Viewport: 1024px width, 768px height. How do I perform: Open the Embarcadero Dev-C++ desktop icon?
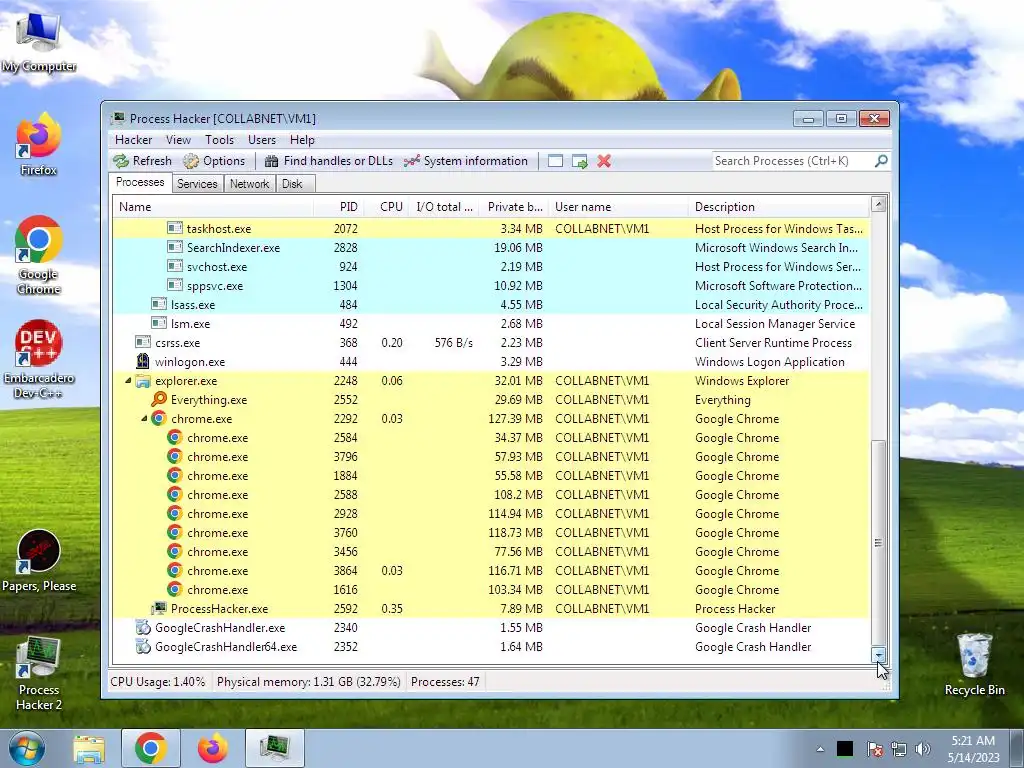click(39, 359)
